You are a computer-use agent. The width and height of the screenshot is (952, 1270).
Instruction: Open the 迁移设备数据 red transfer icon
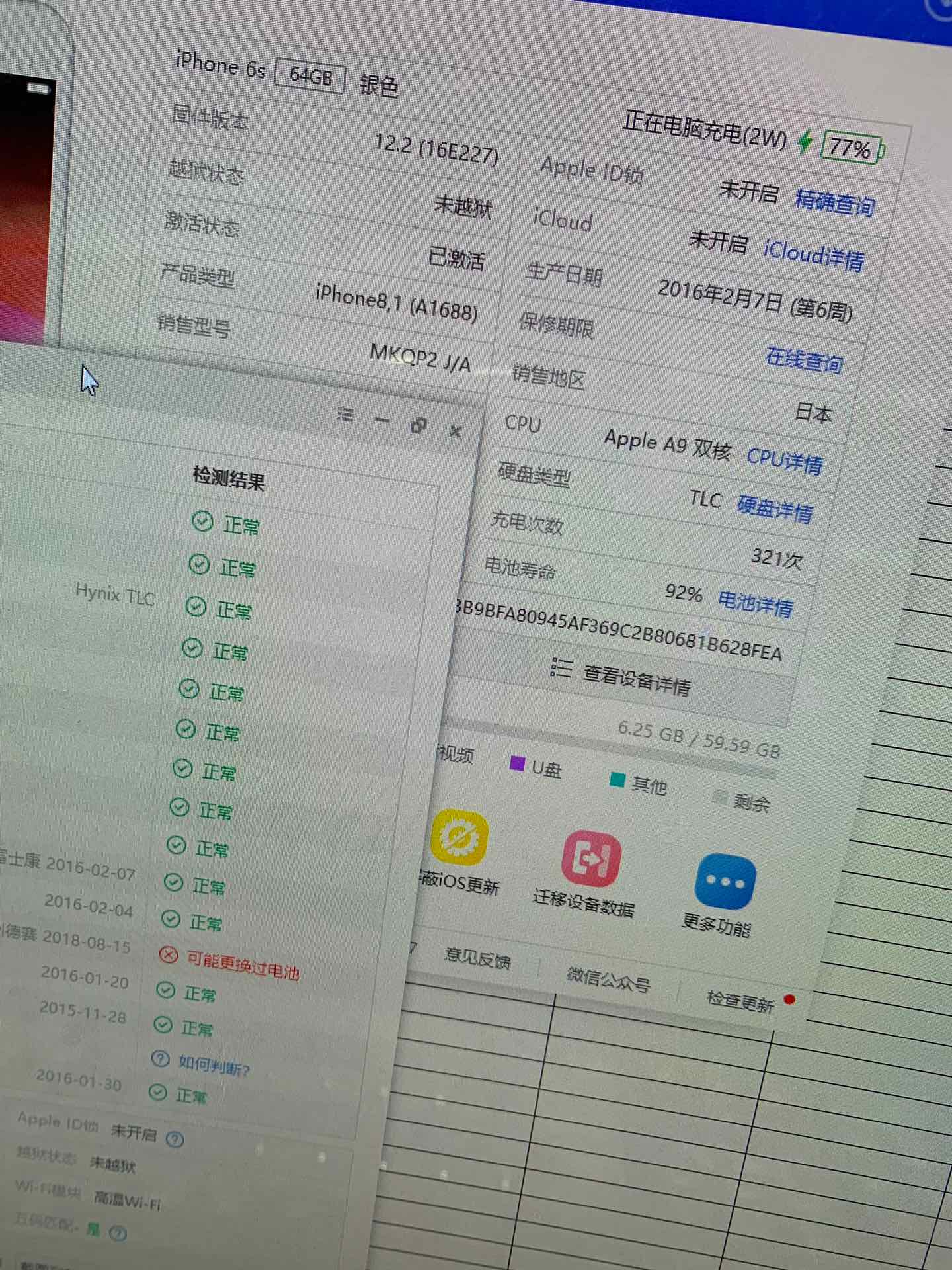[x=591, y=859]
